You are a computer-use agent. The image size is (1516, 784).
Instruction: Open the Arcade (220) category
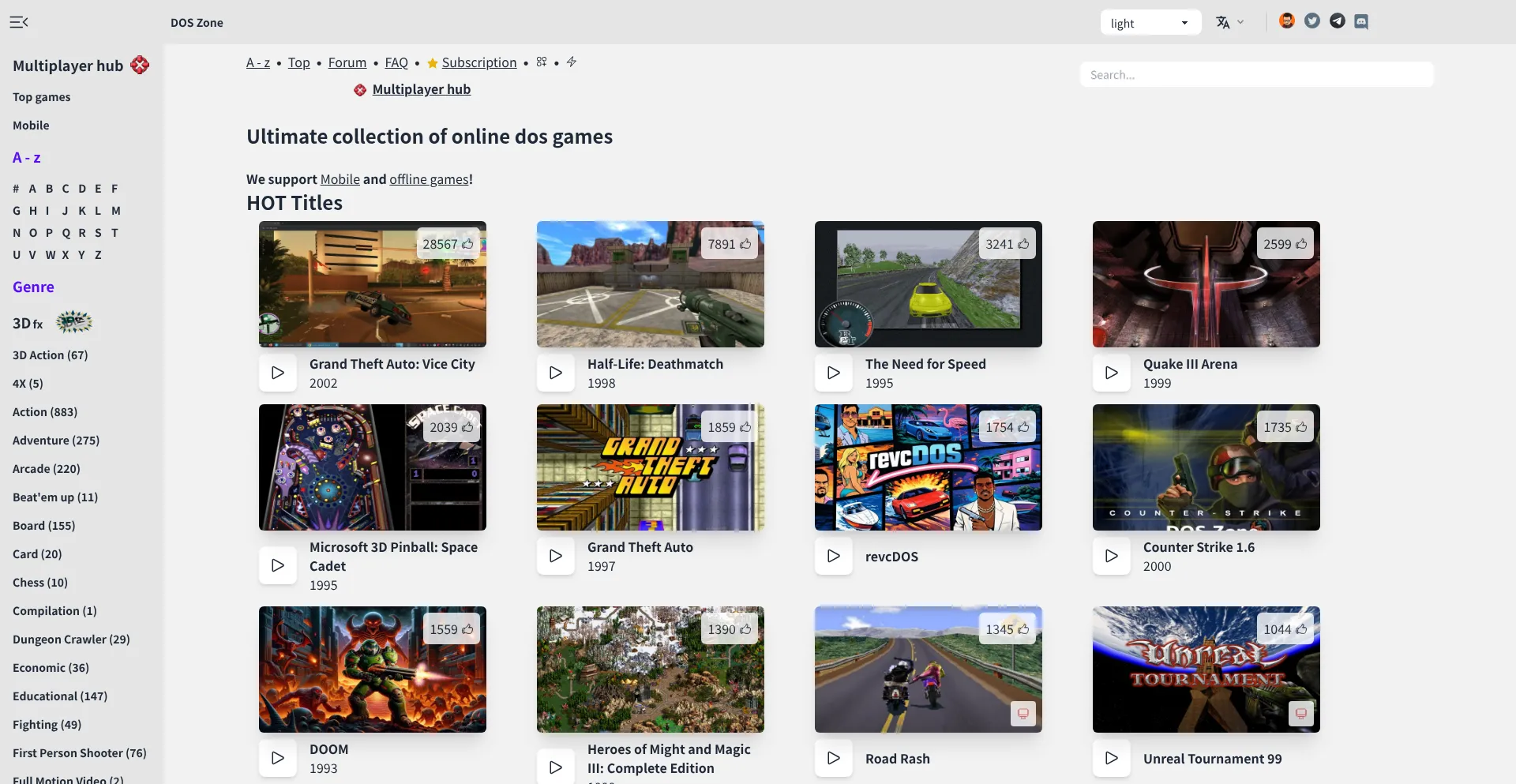pyautogui.click(x=47, y=469)
